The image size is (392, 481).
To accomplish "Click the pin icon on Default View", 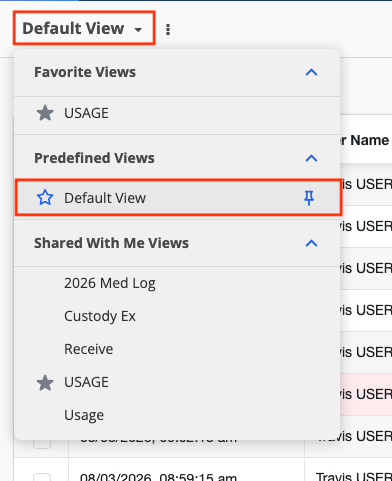I will 309,198.
